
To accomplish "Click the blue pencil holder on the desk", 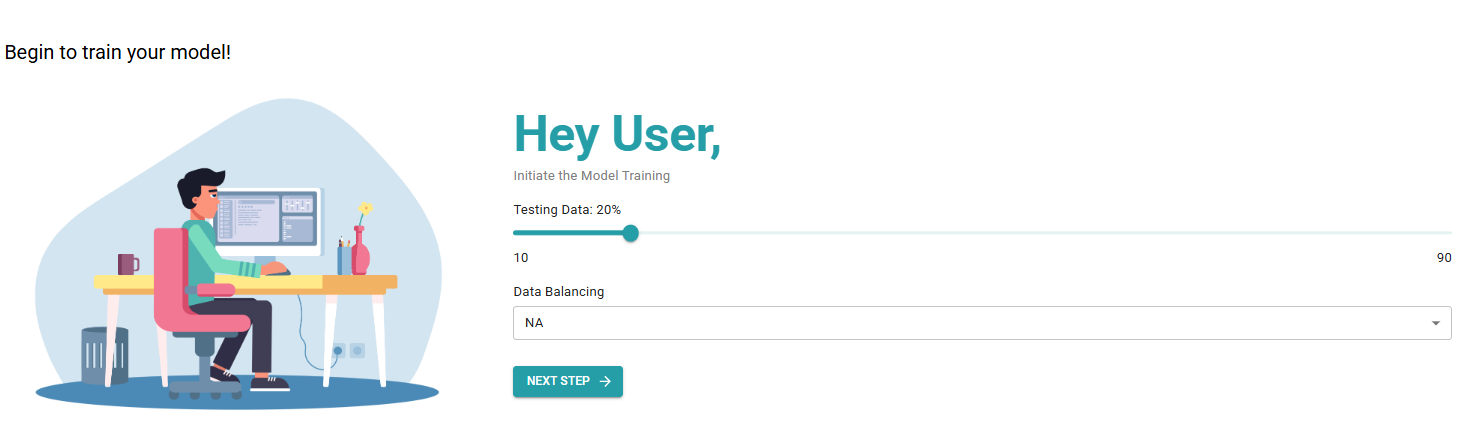I will click(344, 260).
